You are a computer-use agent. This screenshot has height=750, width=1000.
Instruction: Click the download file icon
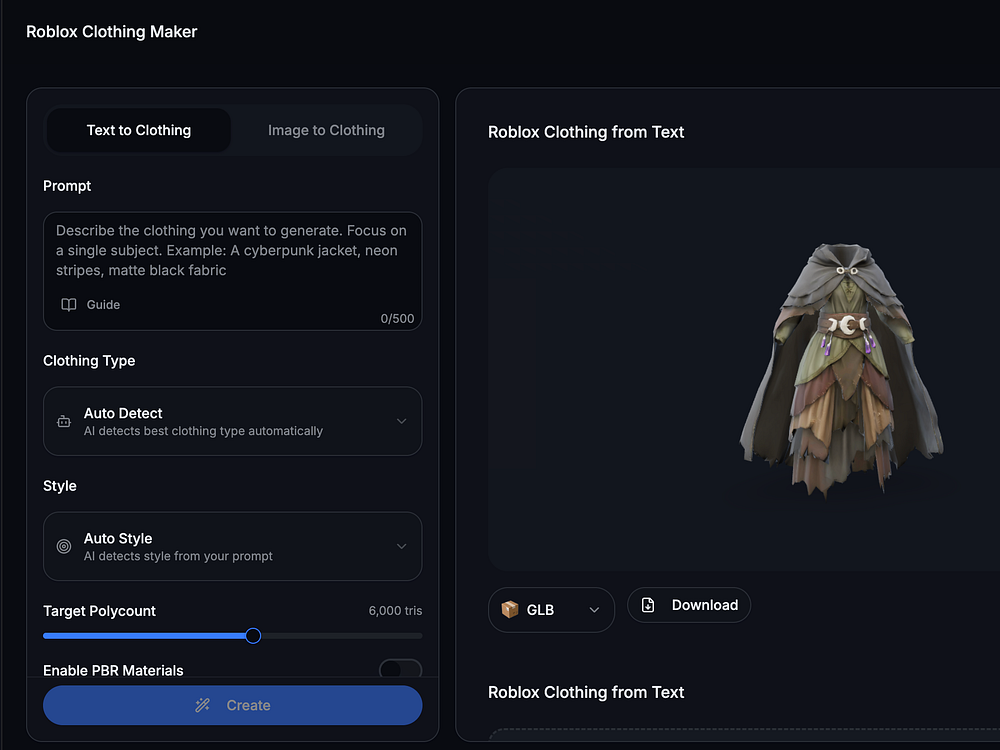[648, 605]
